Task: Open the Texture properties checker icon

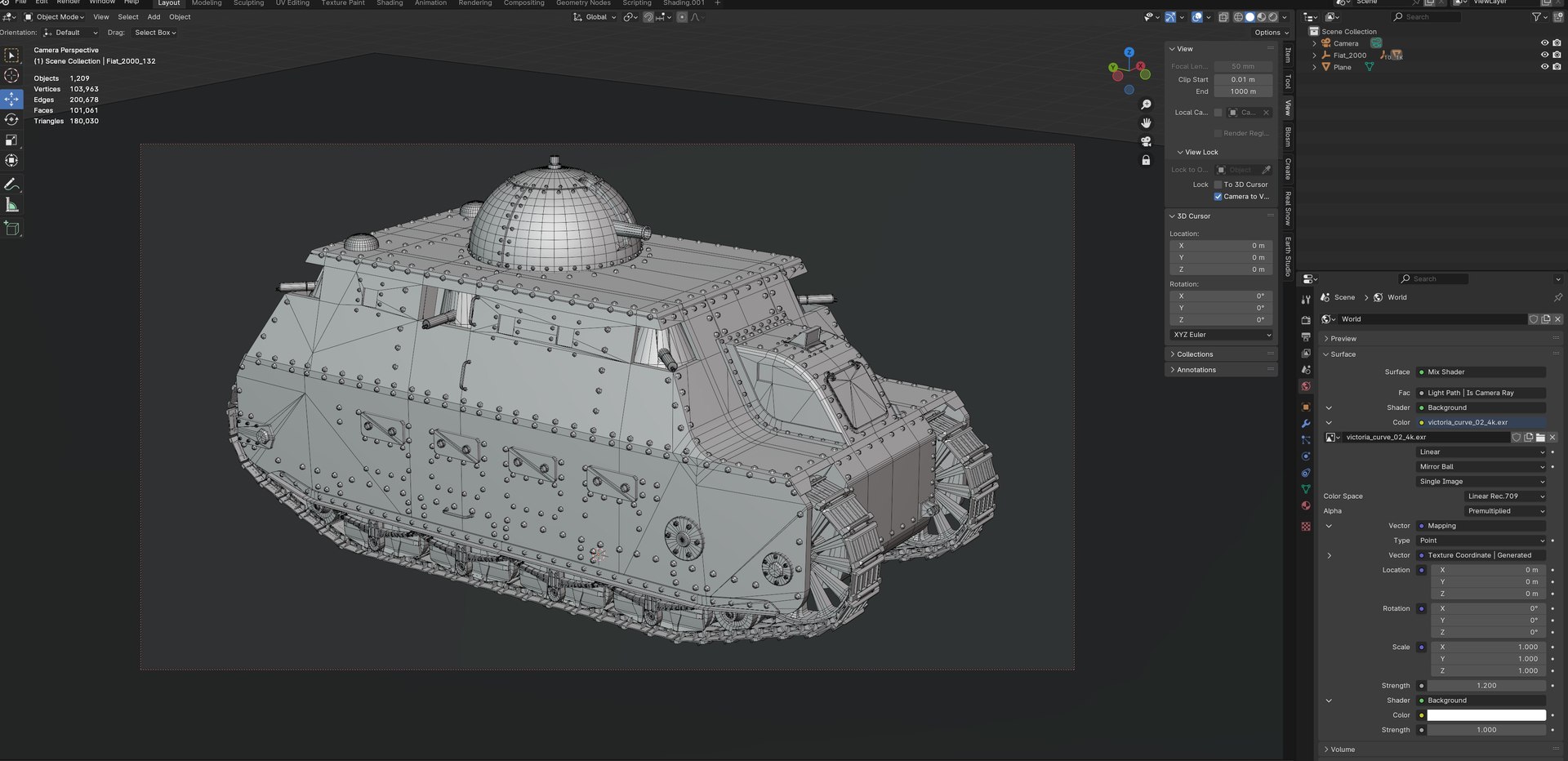Action: [x=1305, y=526]
